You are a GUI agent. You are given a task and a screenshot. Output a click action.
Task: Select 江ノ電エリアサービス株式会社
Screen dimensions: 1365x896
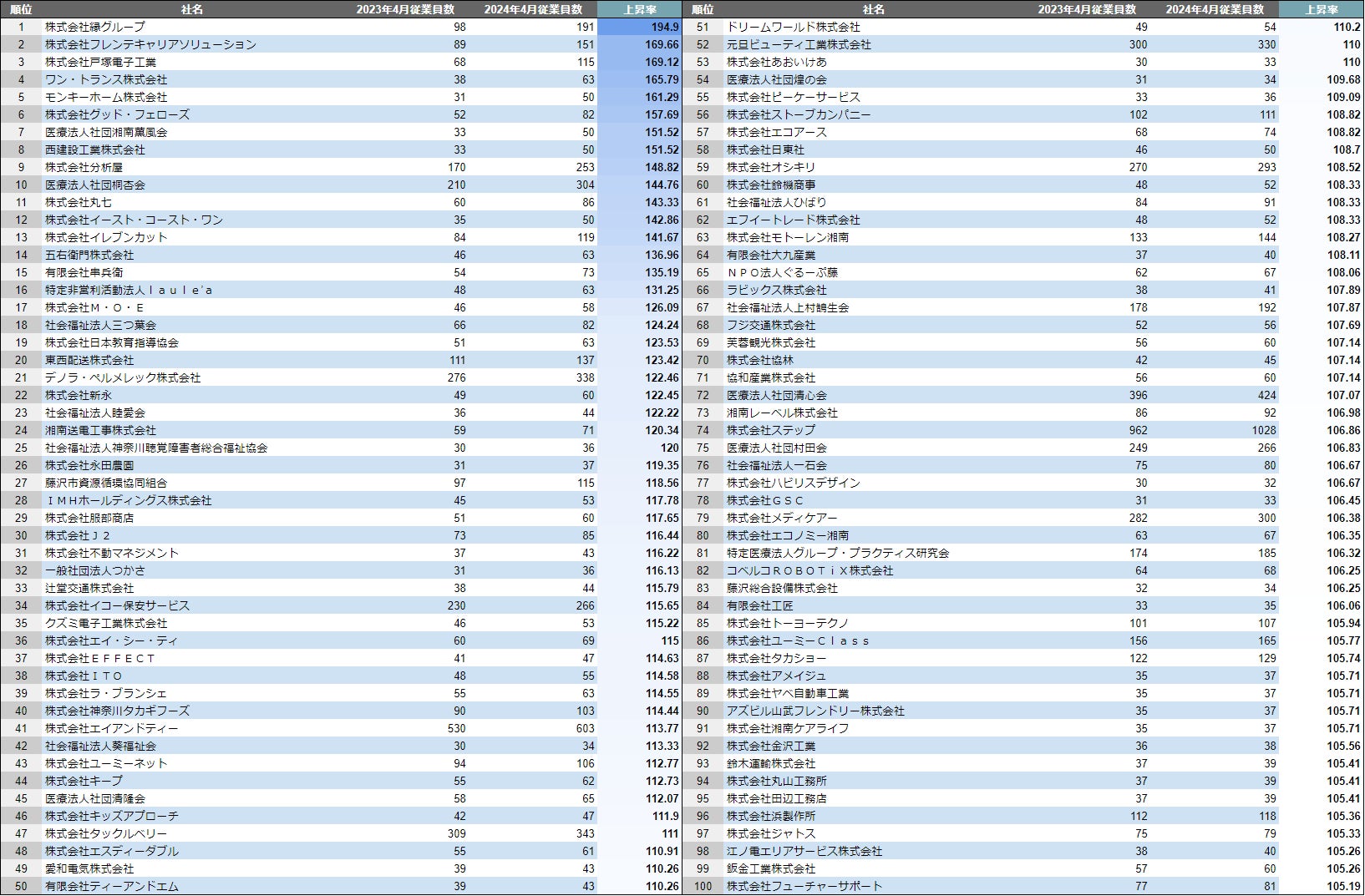click(x=804, y=851)
